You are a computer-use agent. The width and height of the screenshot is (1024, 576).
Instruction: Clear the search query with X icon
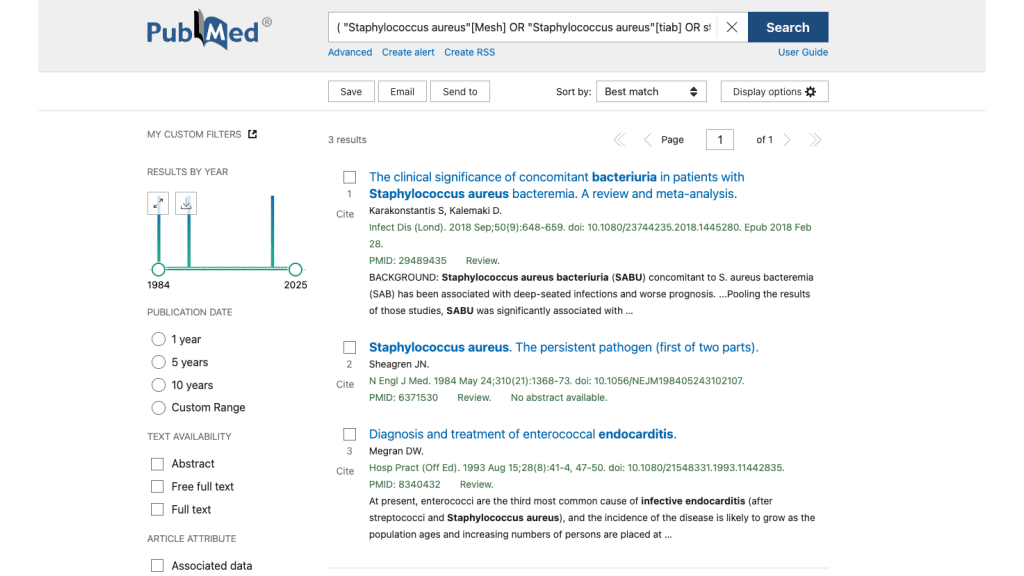tap(731, 28)
